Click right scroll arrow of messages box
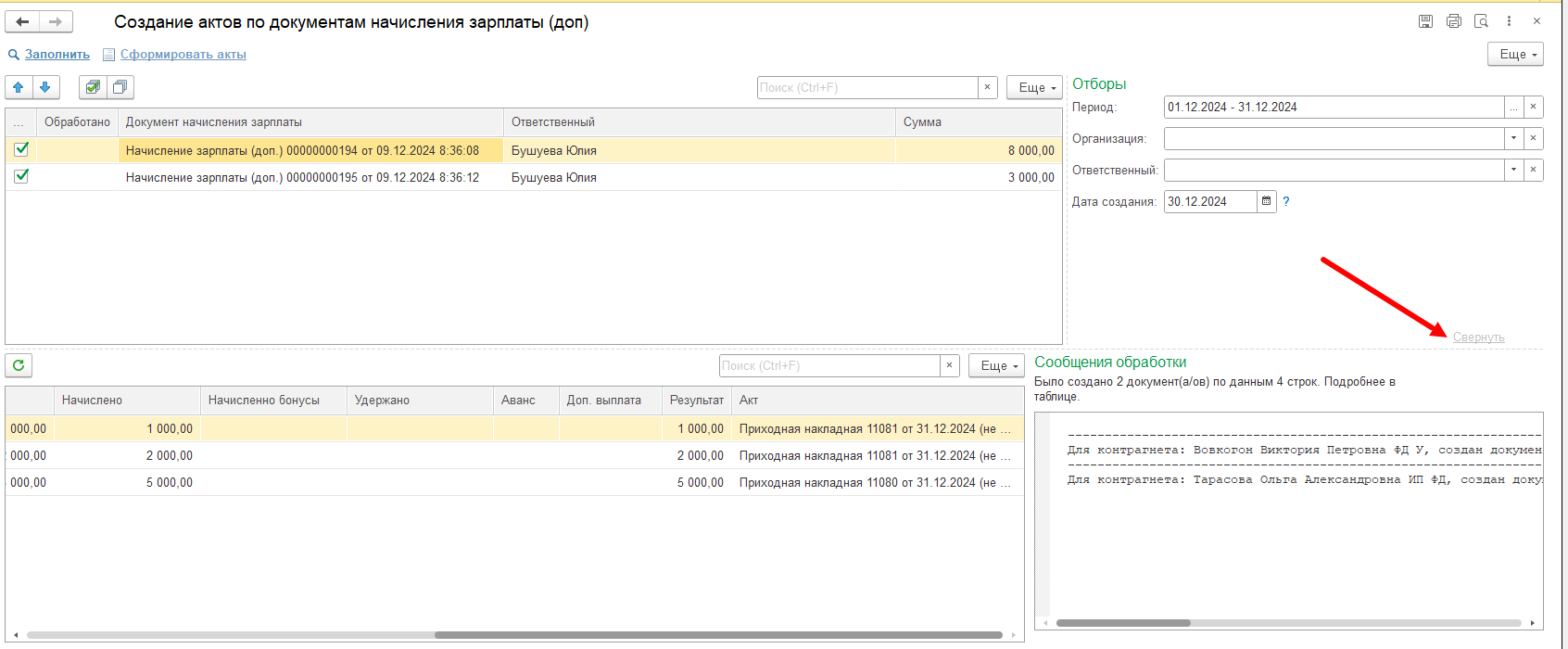This screenshot has height=649, width=1568. click(1533, 623)
